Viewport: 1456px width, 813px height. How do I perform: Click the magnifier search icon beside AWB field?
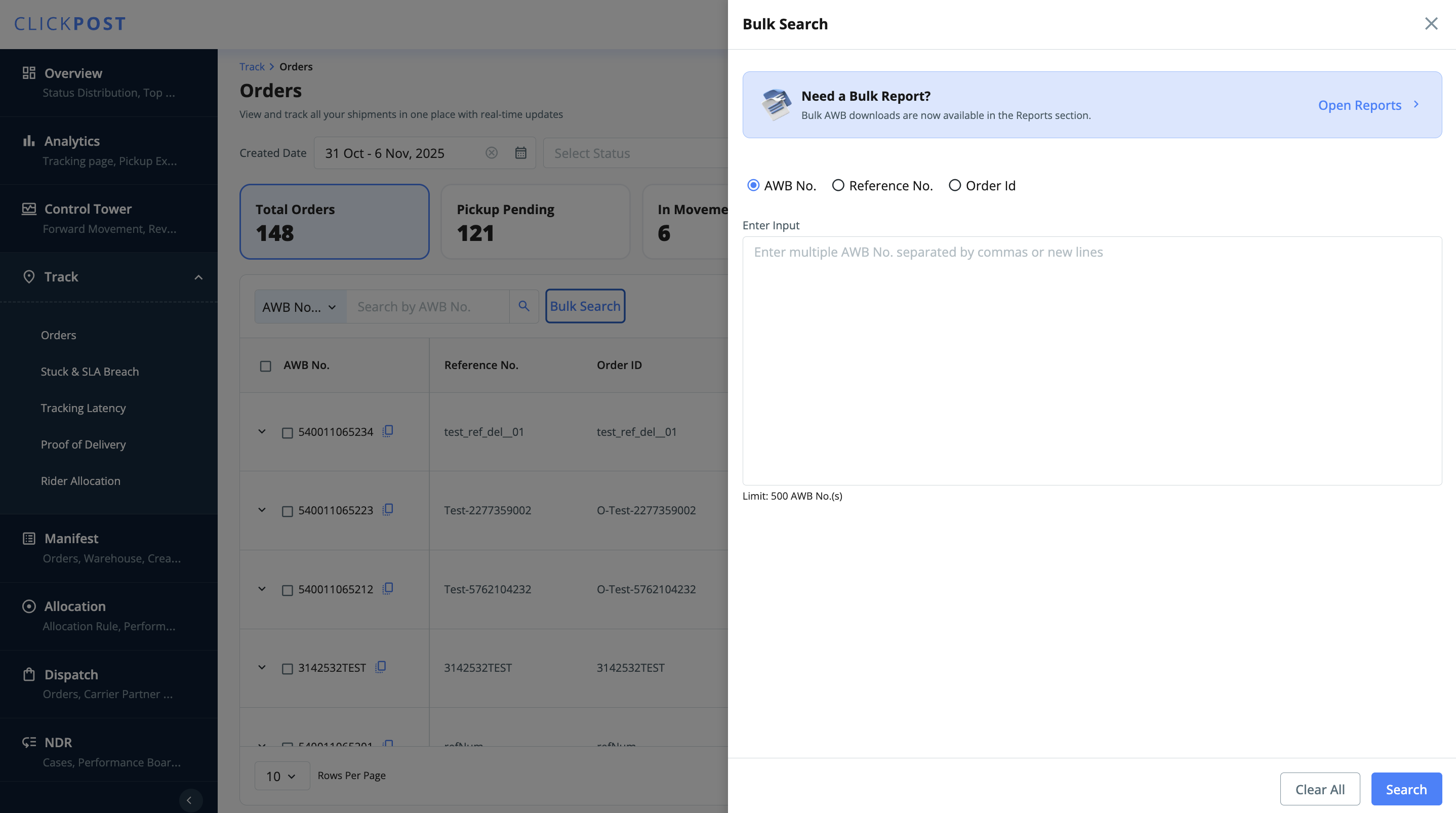pyautogui.click(x=524, y=306)
